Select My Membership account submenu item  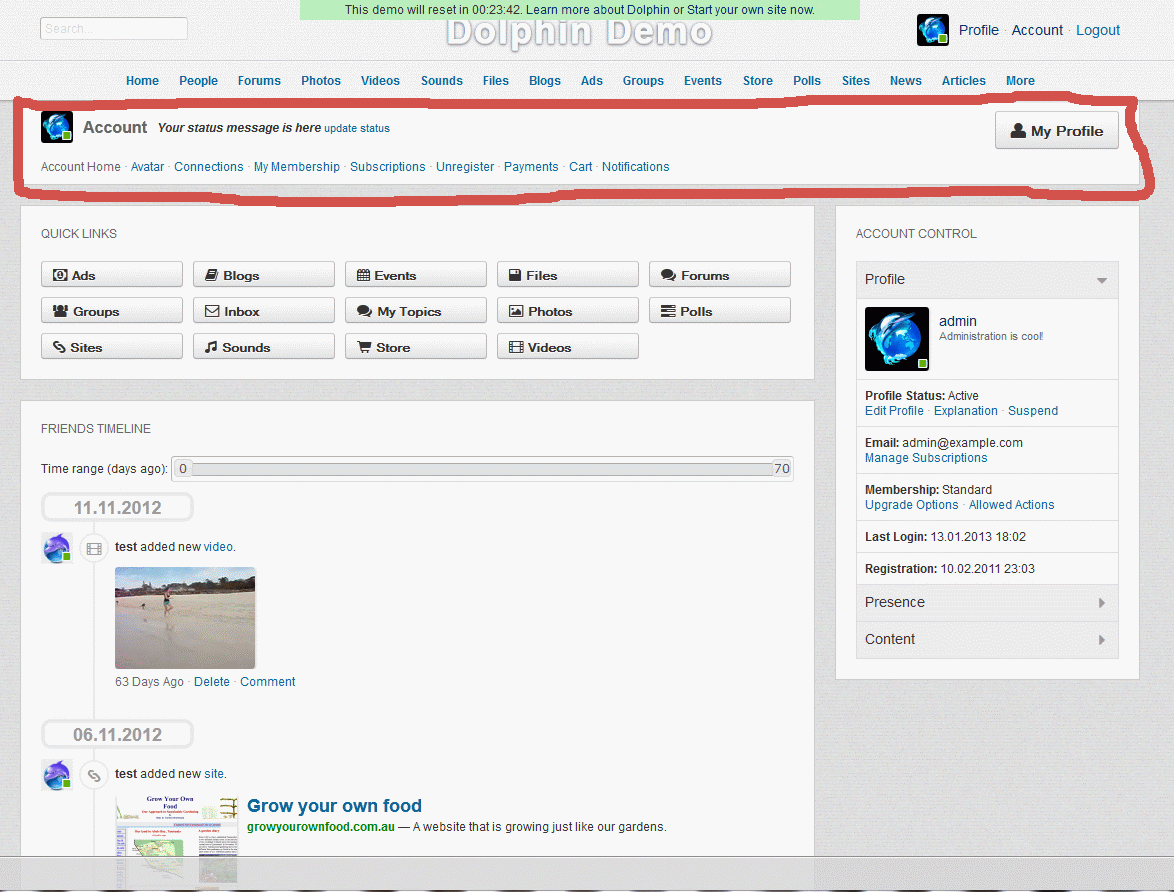296,167
